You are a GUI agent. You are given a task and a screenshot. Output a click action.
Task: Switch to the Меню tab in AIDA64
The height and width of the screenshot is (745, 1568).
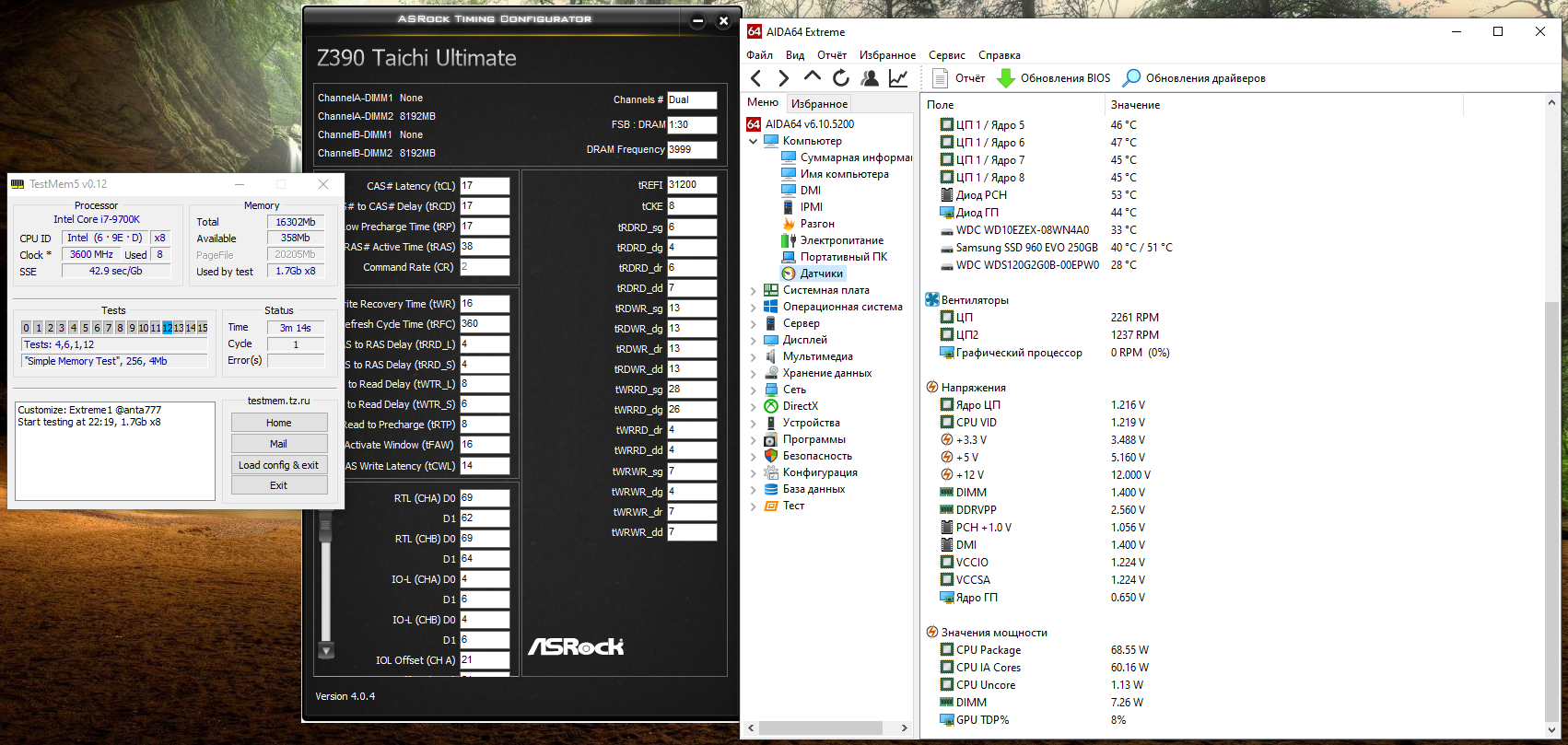point(763,102)
